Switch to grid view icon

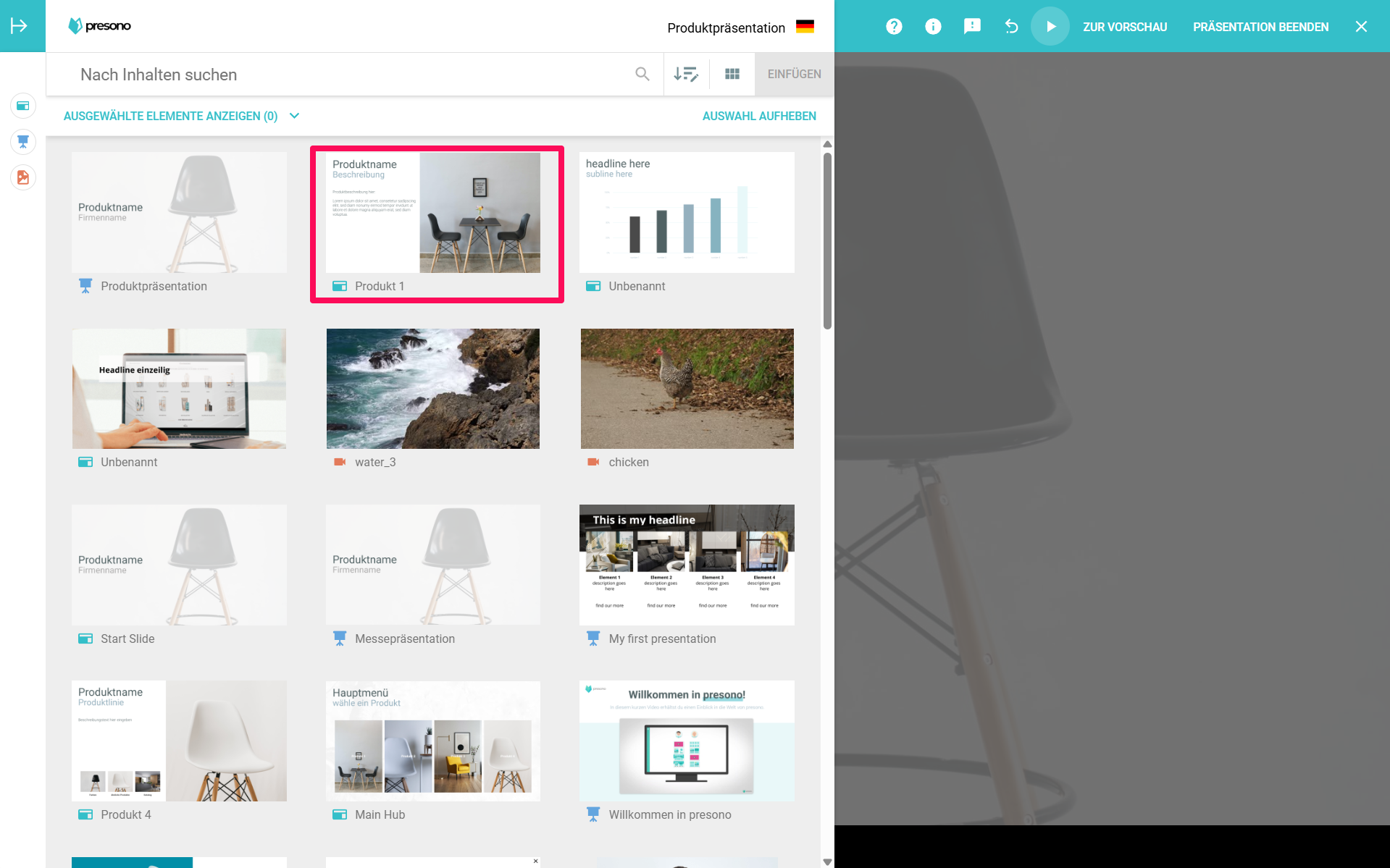[x=732, y=74]
